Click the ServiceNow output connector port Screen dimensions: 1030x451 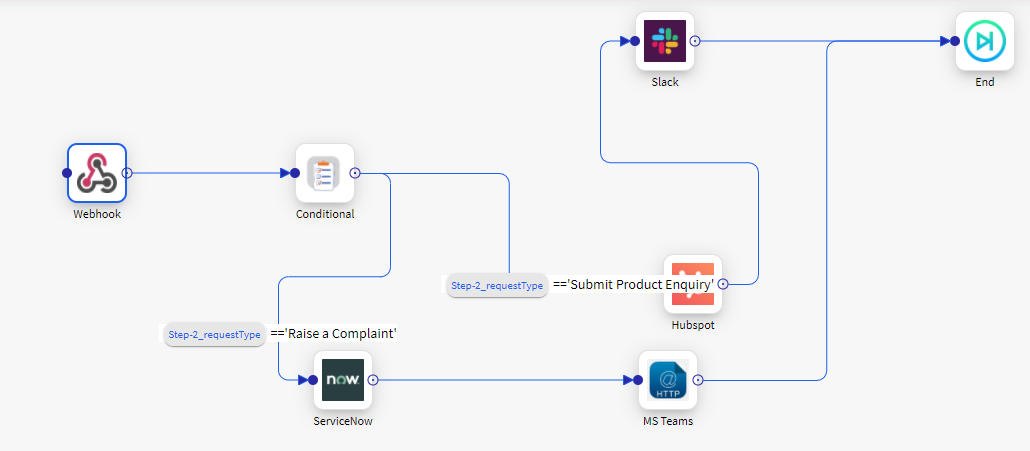pos(373,379)
